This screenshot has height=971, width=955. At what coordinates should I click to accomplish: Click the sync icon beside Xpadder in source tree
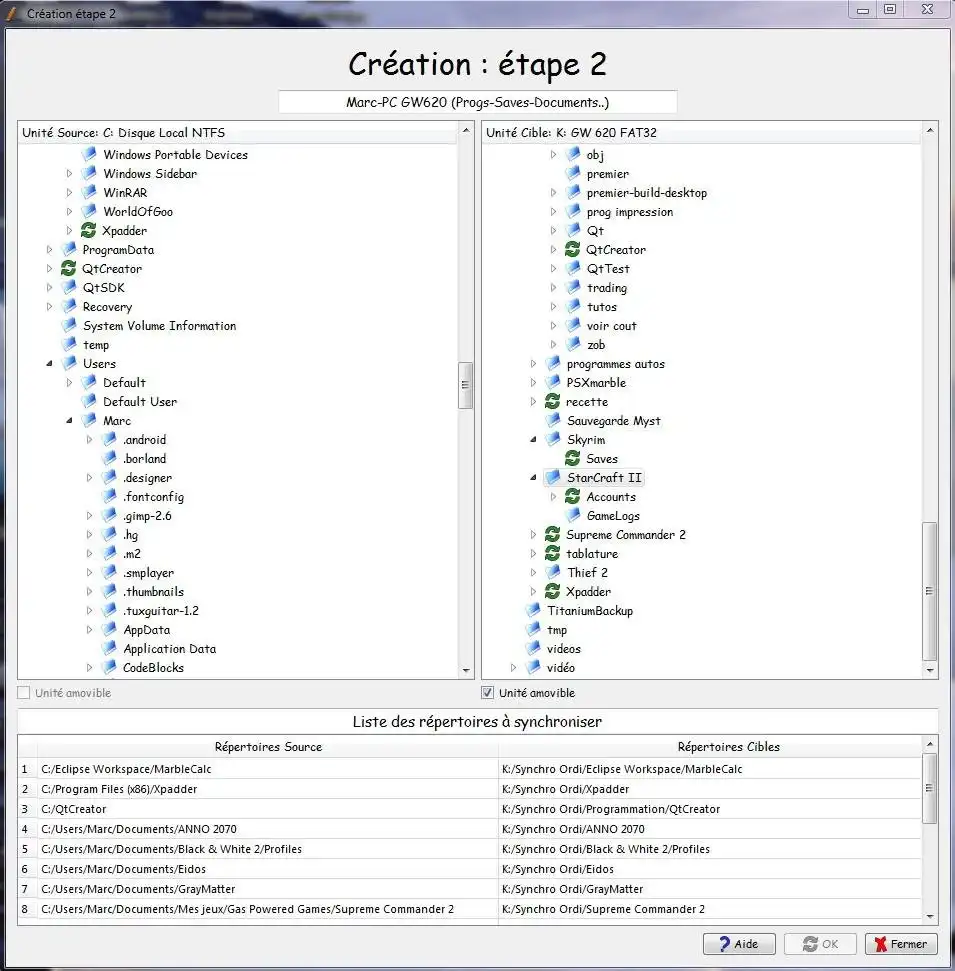(89, 230)
